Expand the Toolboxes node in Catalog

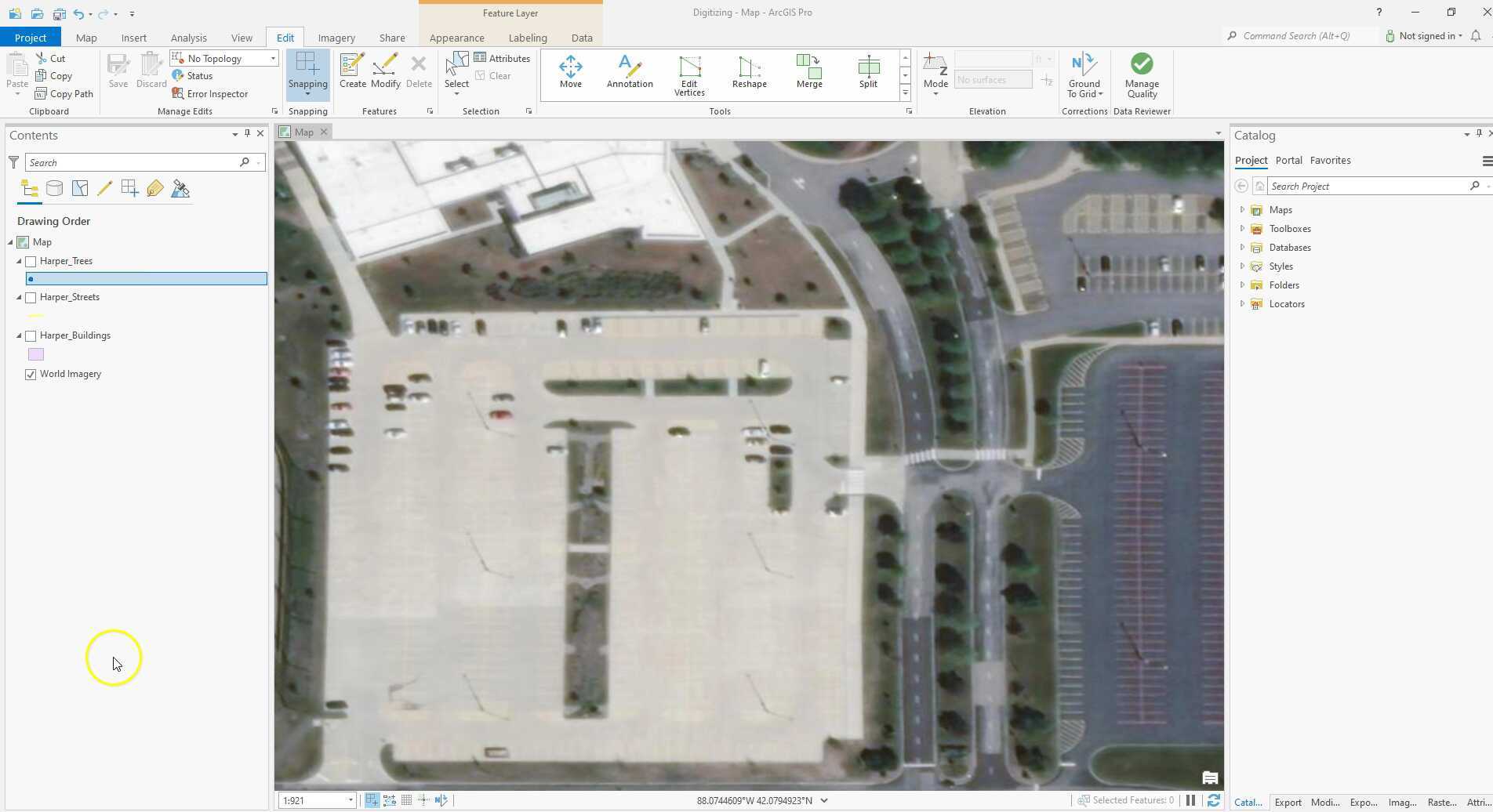click(1242, 229)
